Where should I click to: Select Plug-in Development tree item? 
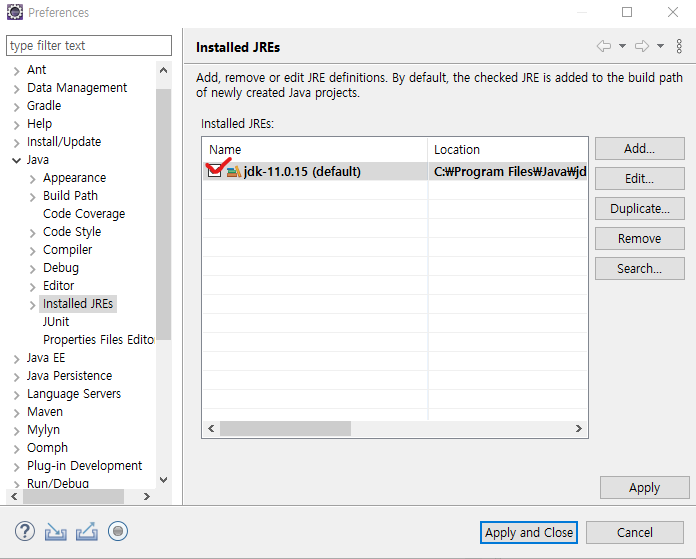[x=84, y=466]
